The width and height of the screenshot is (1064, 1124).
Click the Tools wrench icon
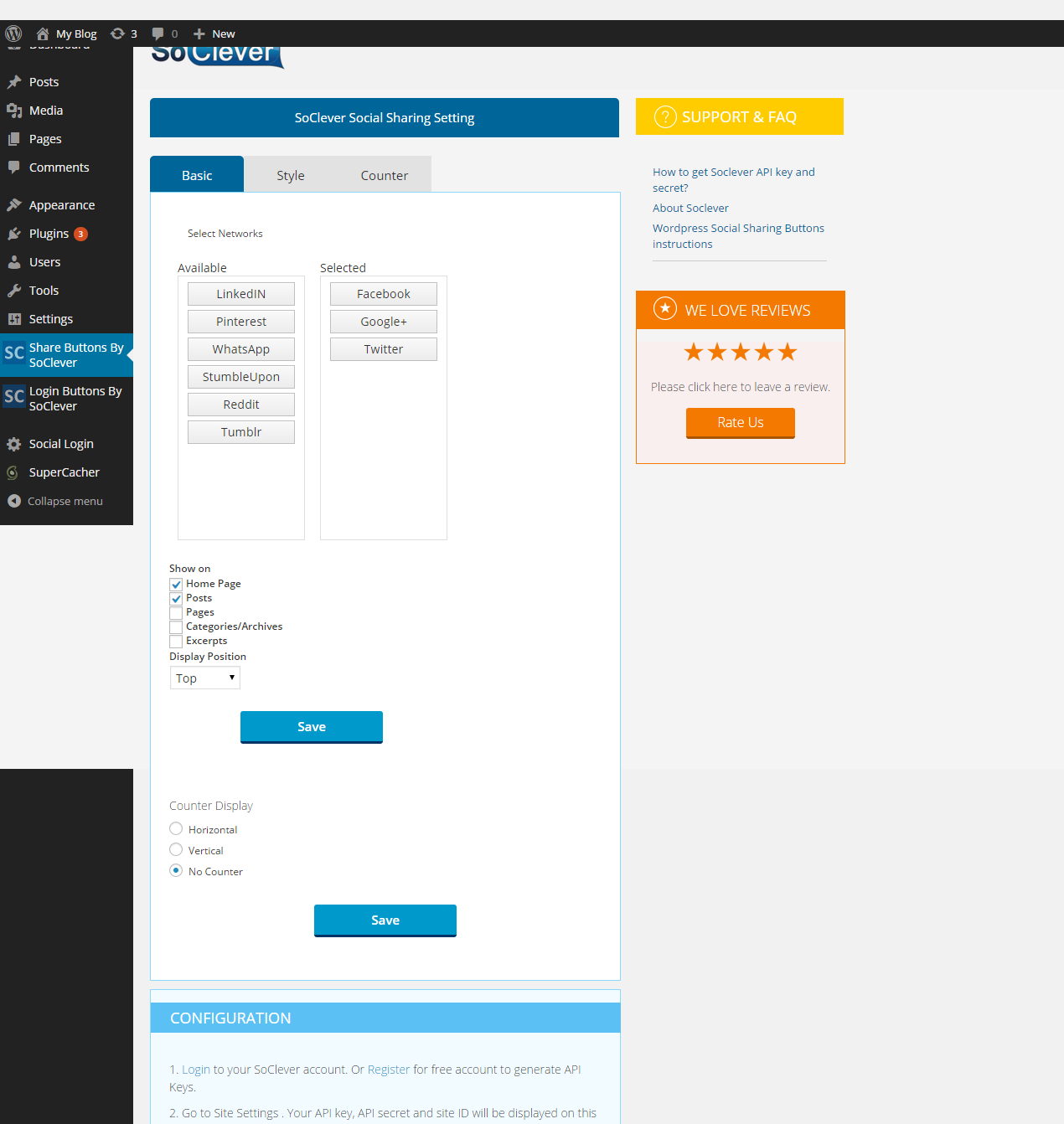(x=14, y=291)
